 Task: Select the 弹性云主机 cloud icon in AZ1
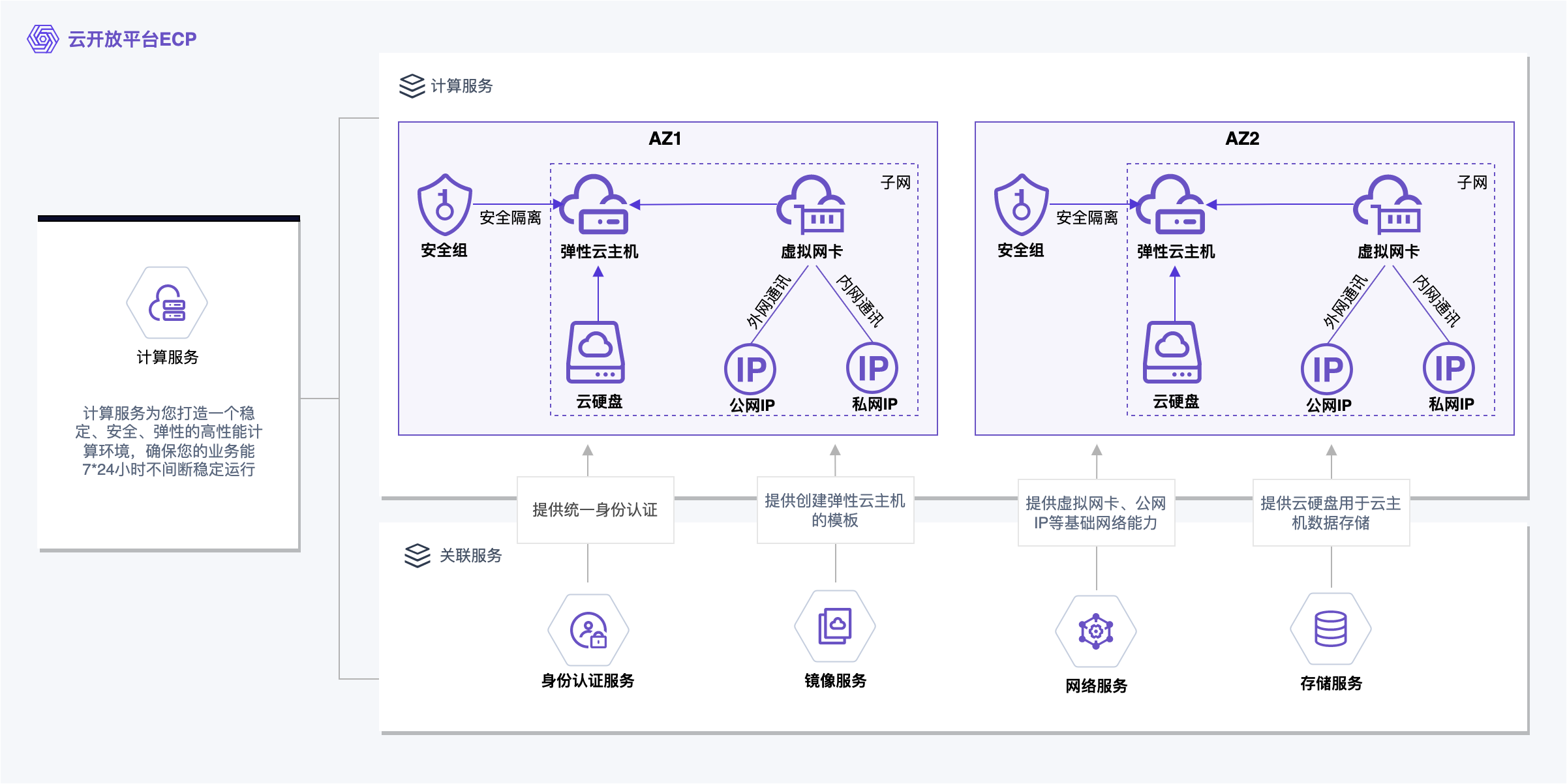[594, 205]
